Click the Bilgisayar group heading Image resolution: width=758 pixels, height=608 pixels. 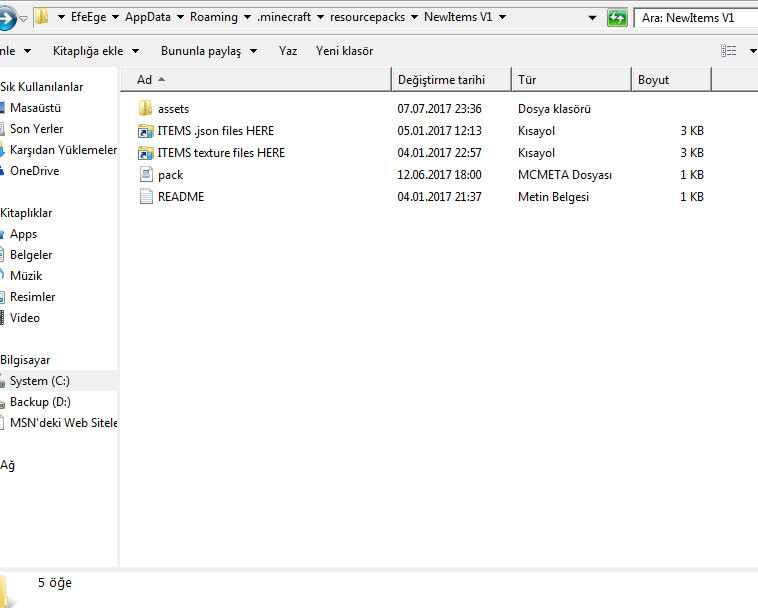click(25, 360)
